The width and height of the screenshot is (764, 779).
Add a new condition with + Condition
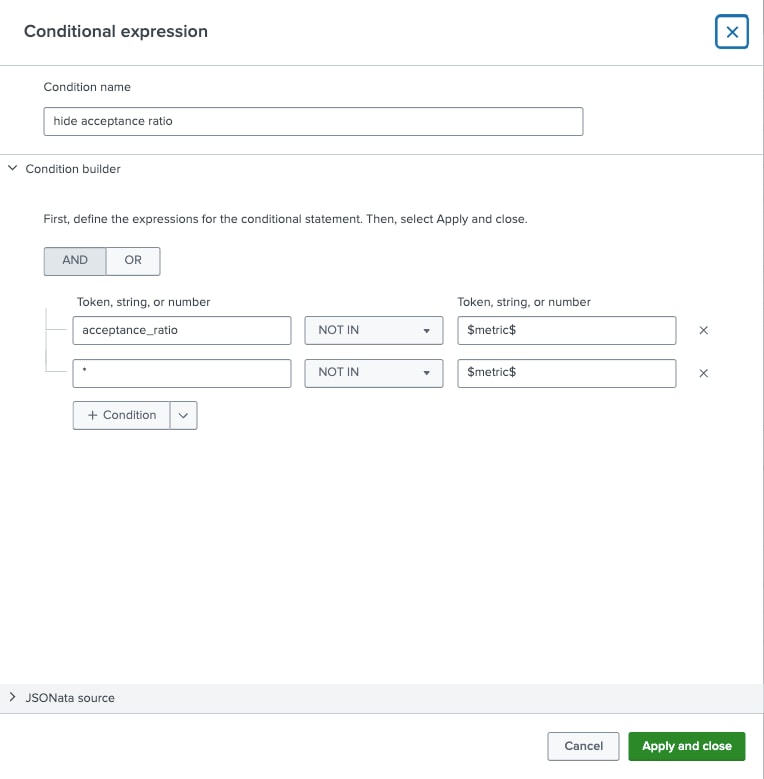point(122,415)
